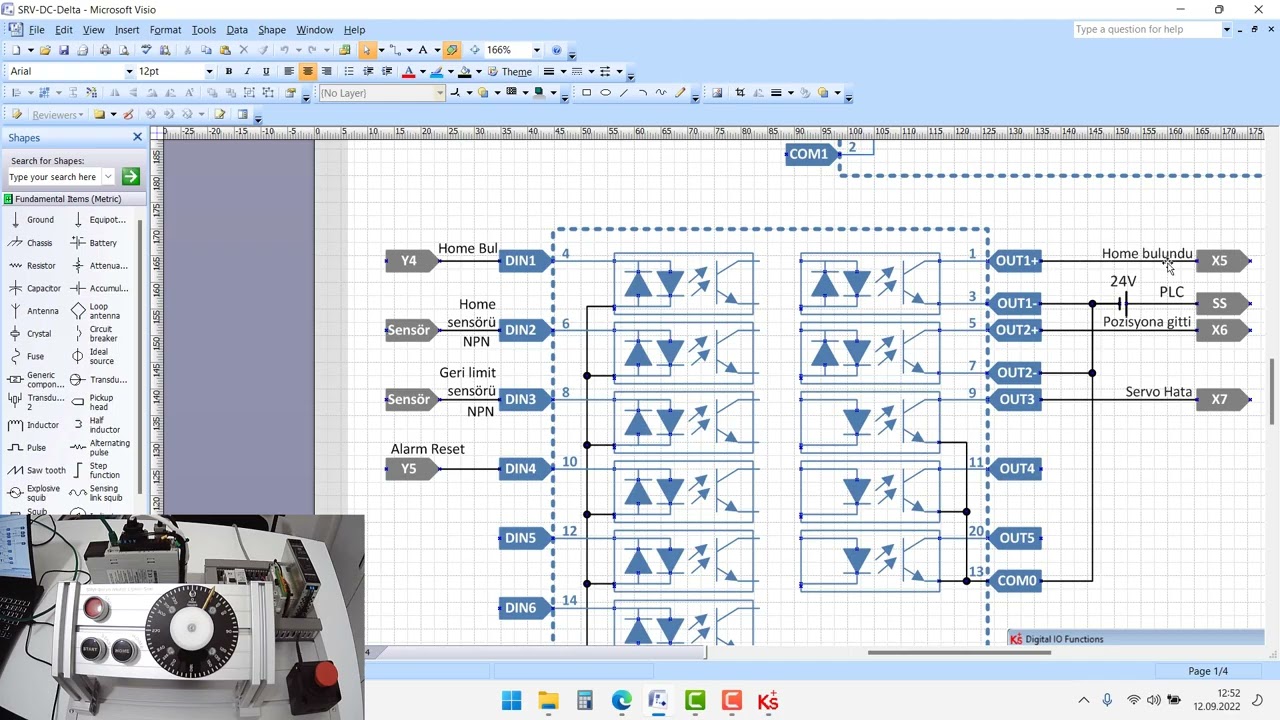Open the line weight dropdown arrow

563,71
